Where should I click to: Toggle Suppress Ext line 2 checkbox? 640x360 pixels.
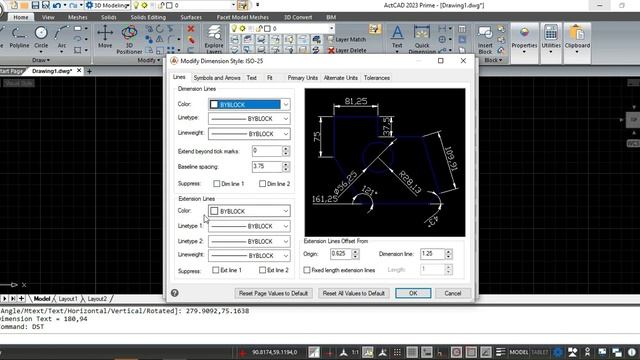coord(262,270)
